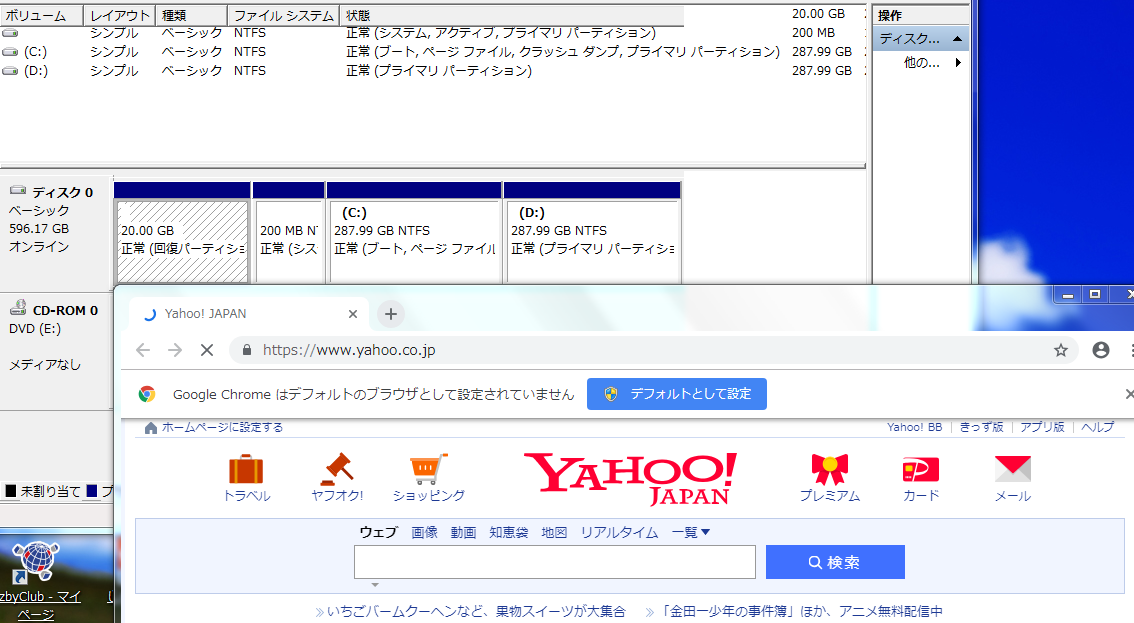Screen dimensions: 1134x623
Task: Click デフォルトとして設定 button
Action: click(677, 394)
